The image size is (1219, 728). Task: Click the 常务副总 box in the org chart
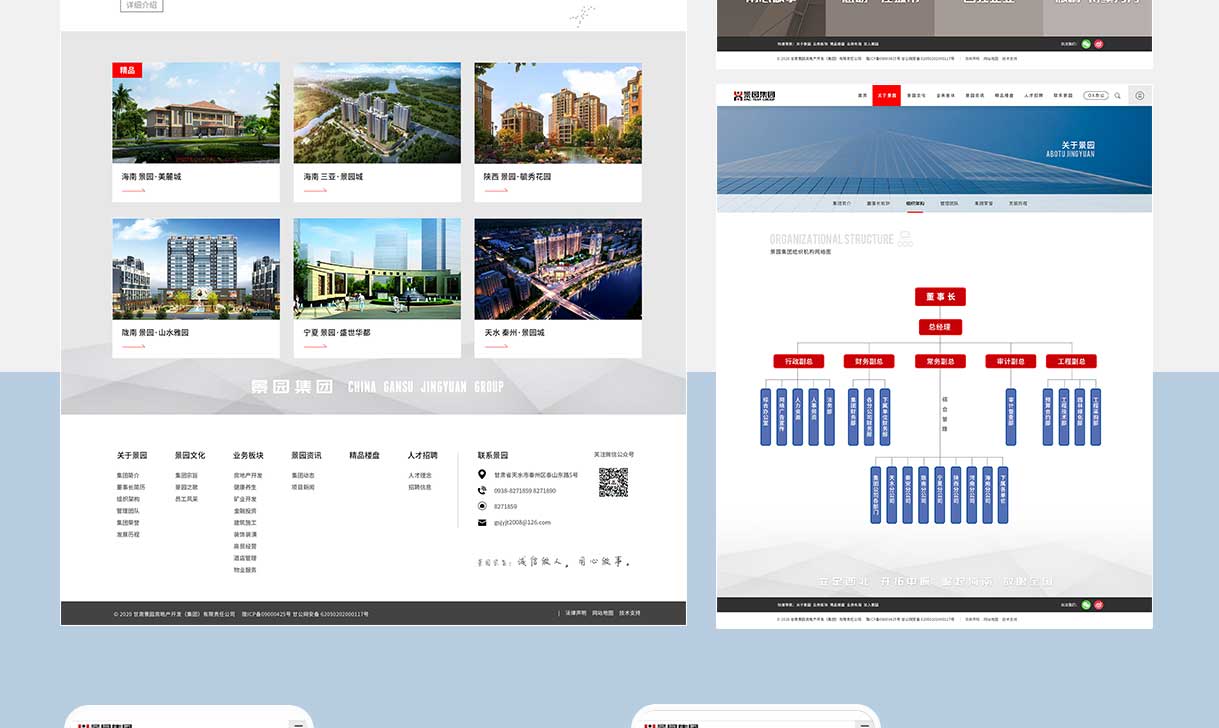click(940, 361)
